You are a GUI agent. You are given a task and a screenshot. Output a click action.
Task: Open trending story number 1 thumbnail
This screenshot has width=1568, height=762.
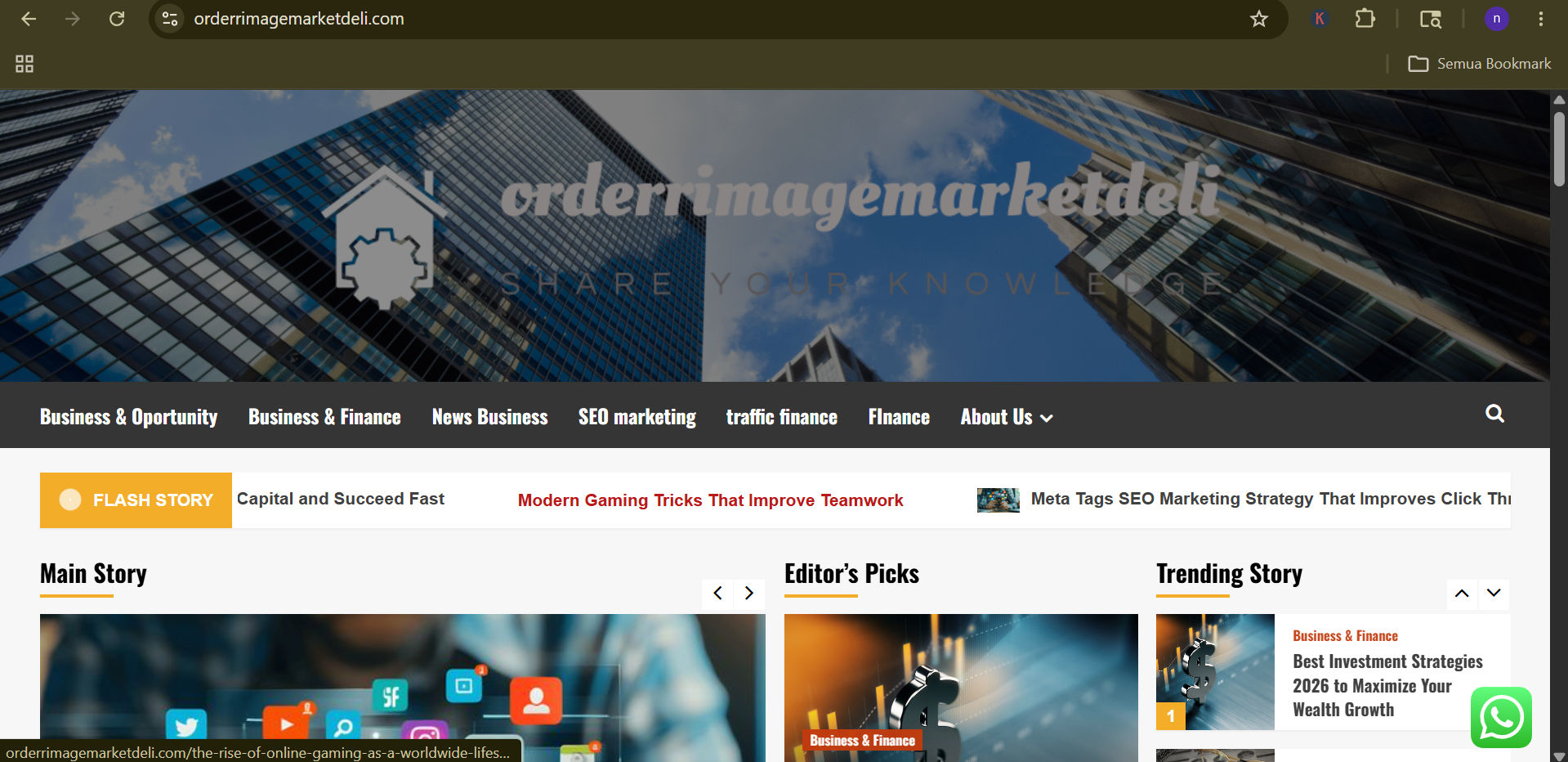pyautogui.click(x=1215, y=671)
